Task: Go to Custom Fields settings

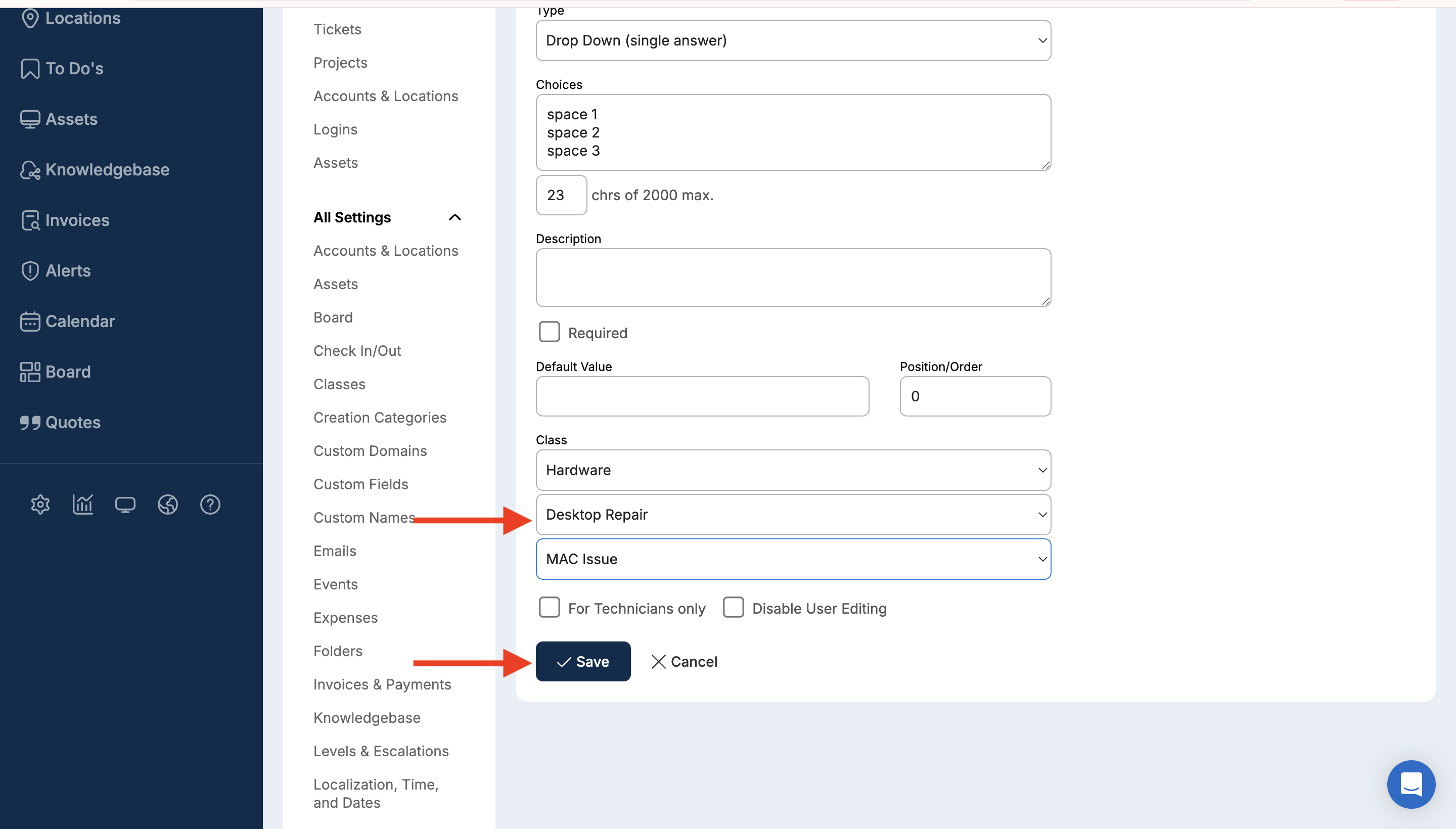Action: (x=360, y=484)
